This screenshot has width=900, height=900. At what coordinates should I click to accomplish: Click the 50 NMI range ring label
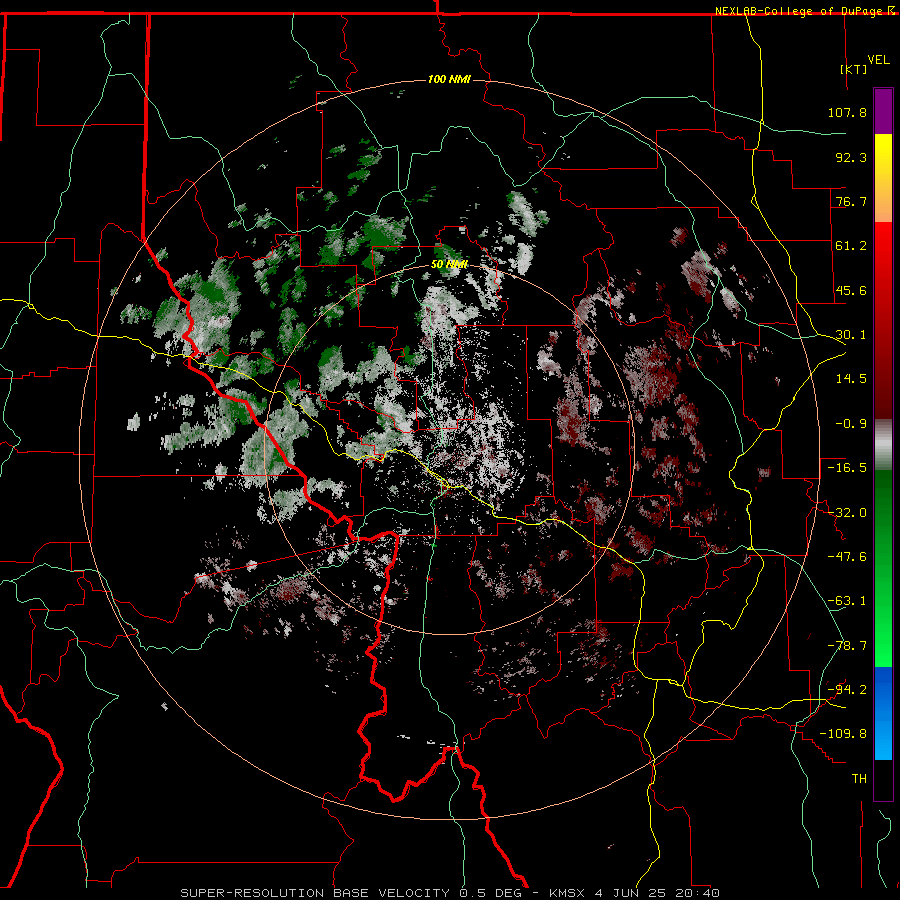449,264
